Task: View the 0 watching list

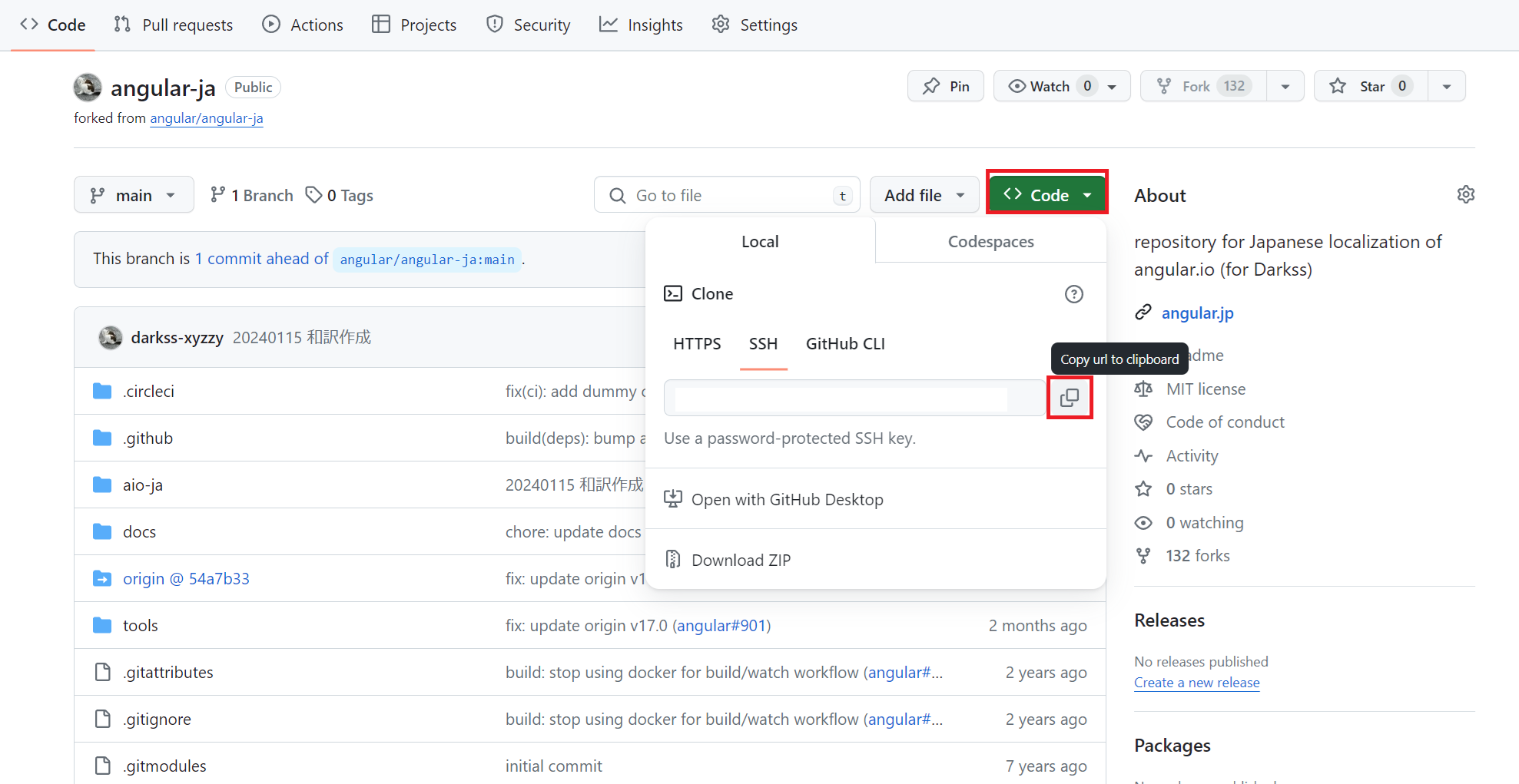Action: tap(1204, 523)
